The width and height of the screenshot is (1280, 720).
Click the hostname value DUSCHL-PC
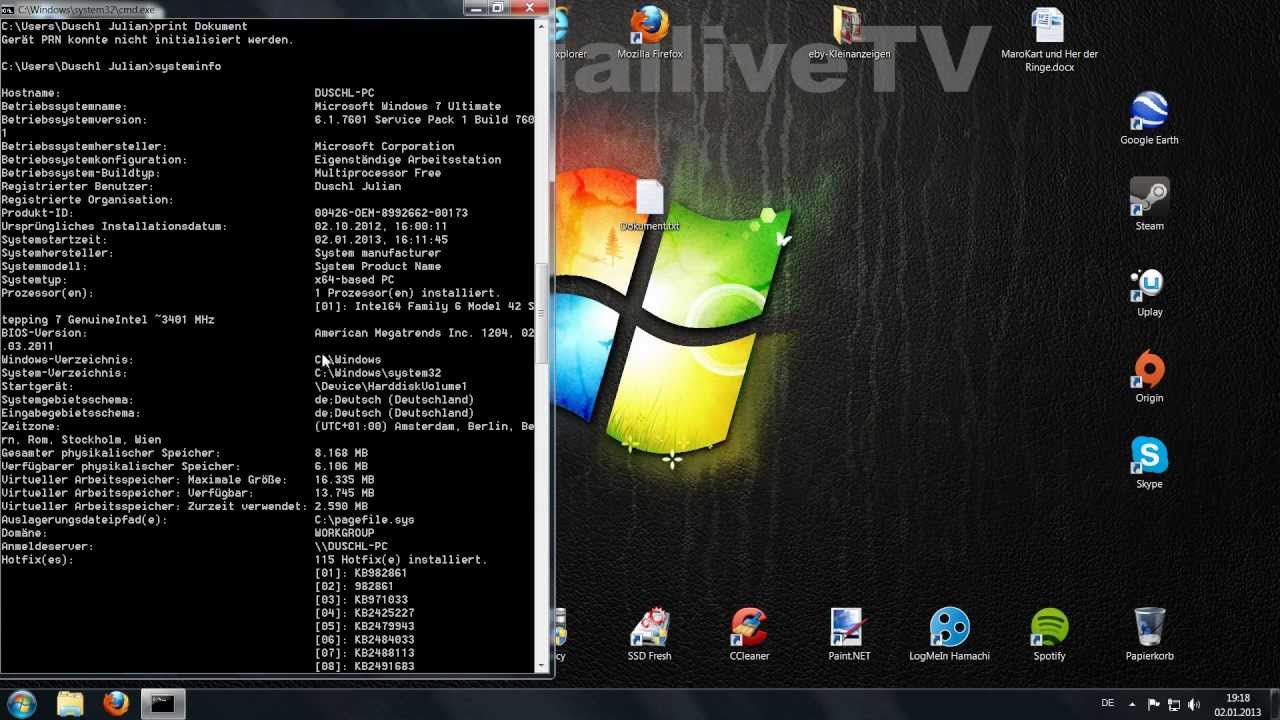coord(344,93)
